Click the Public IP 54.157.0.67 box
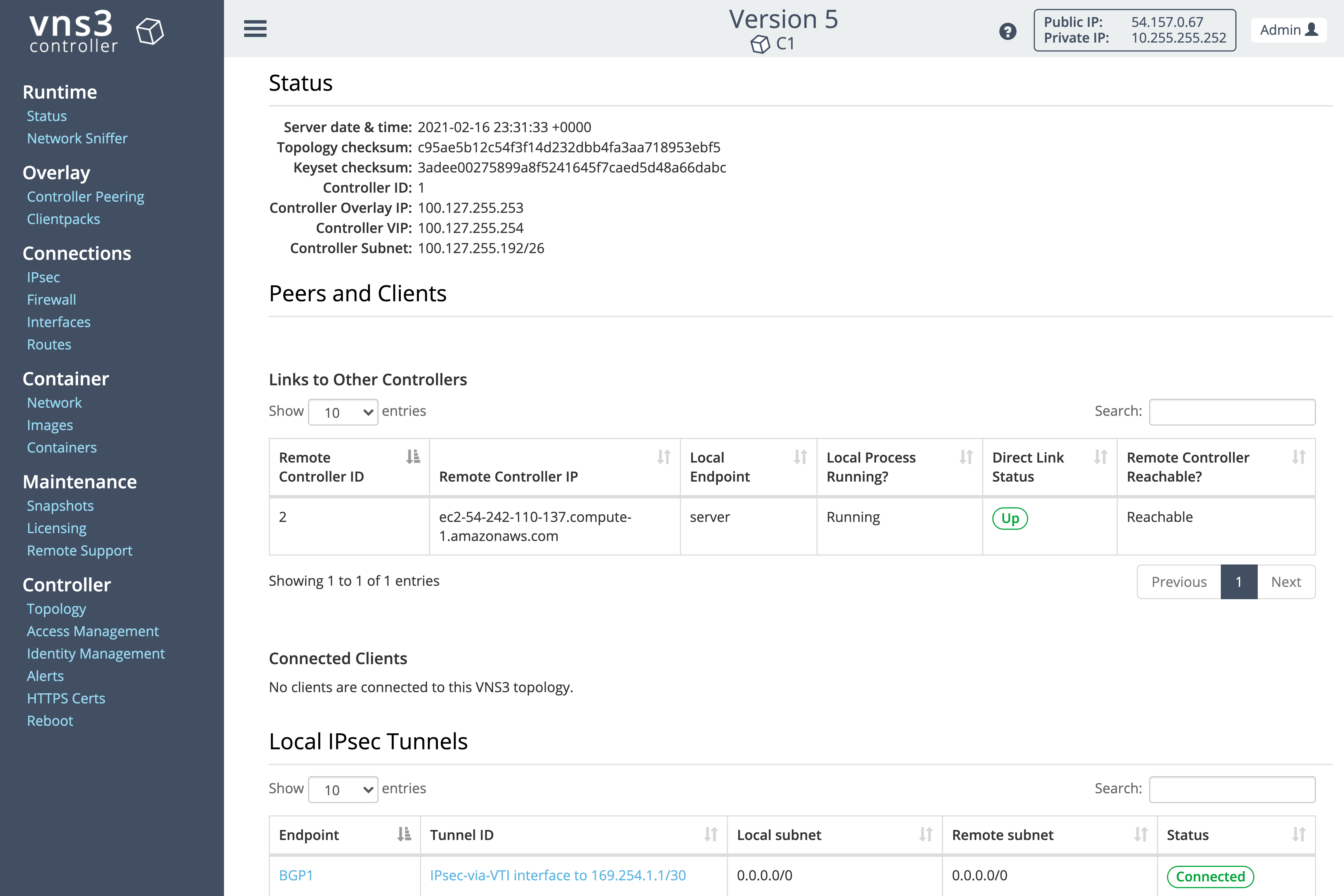Screen dimensions: 1344x896 (x=1134, y=30)
